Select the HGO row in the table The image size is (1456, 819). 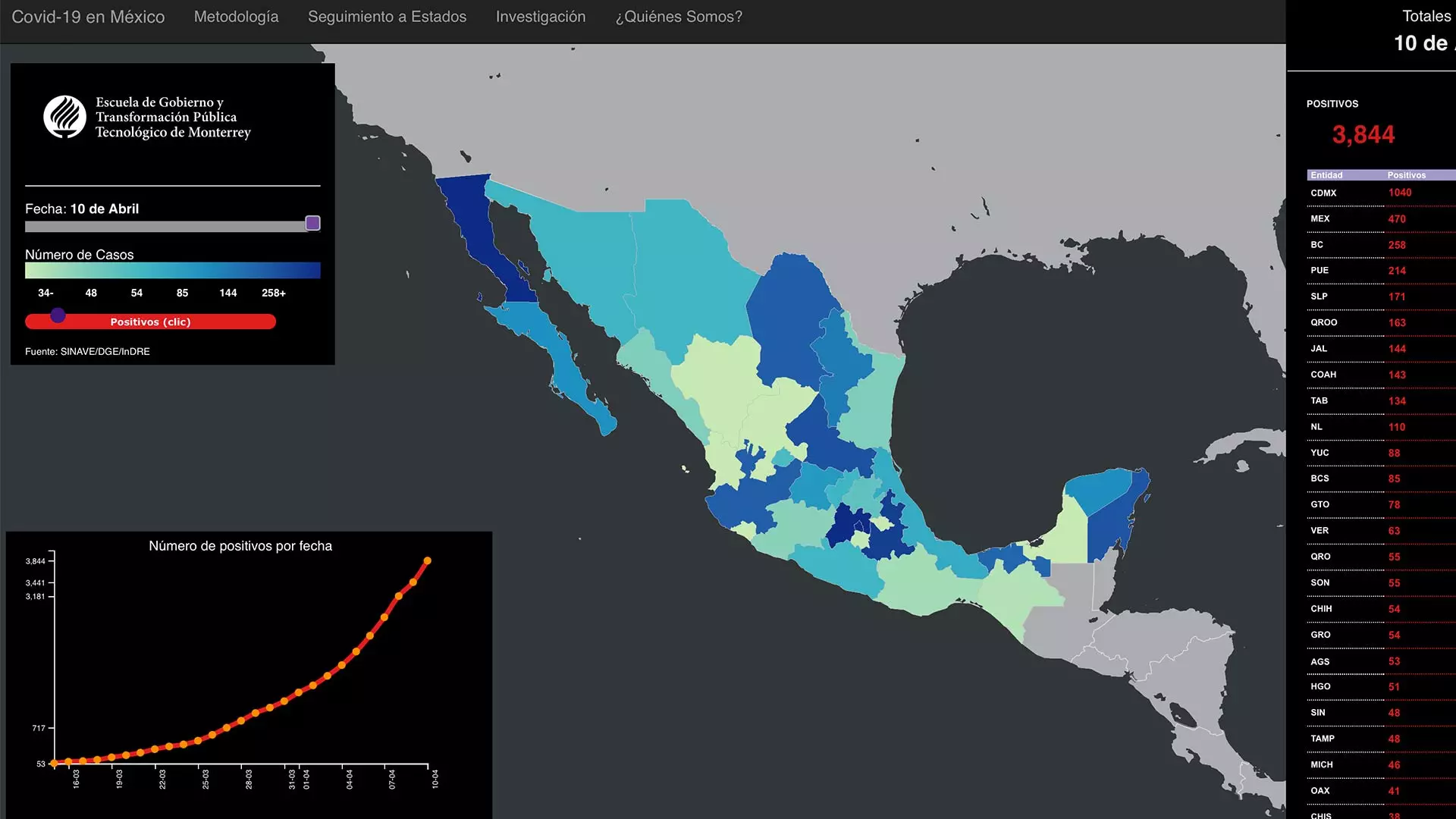pyautogui.click(x=1382, y=686)
